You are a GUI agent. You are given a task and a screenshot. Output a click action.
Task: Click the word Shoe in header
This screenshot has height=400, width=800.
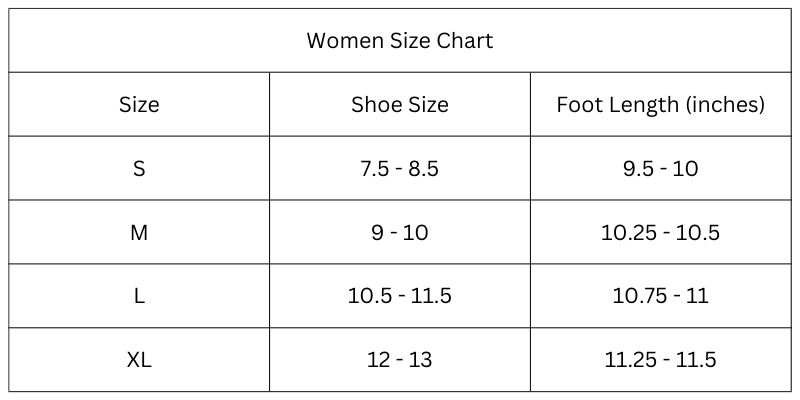pyautogui.click(x=372, y=105)
